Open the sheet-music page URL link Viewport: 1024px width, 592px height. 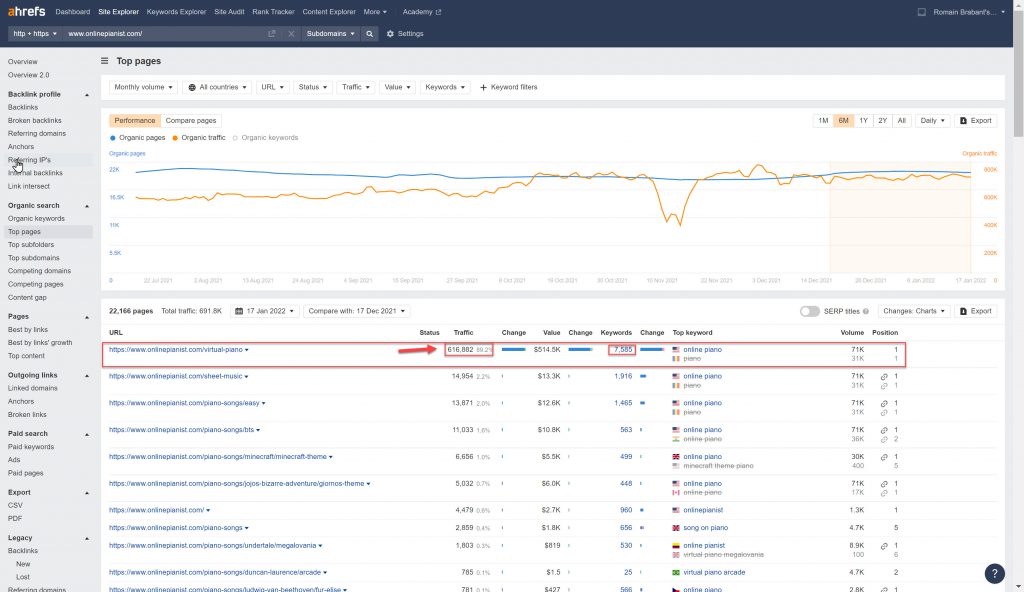176,376
